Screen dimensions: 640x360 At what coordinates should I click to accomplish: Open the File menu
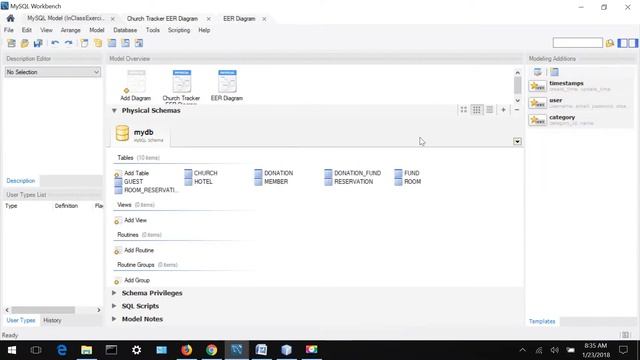pyautogui.click(x=9, y=30)
